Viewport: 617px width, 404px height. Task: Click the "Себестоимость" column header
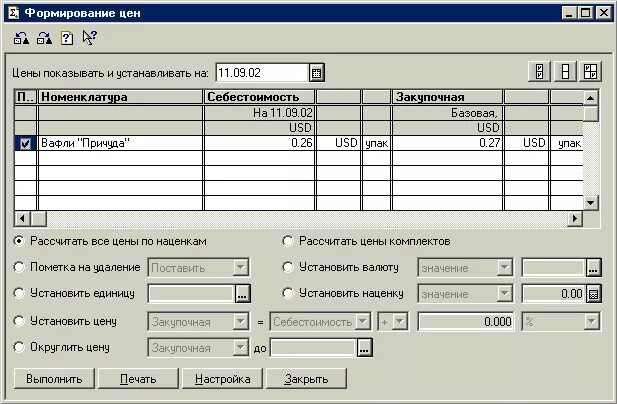pyautogui.click(x=259, y=97)
